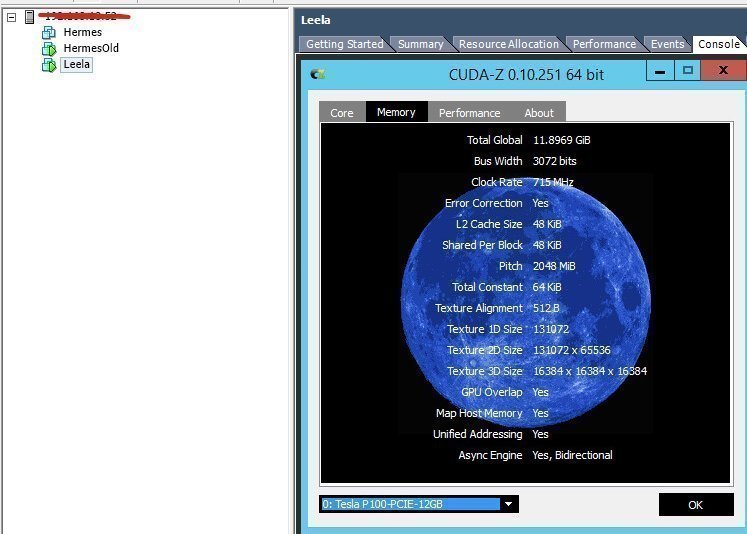Select the Tesla P100-PCIE-12GB device field
This screenshot has width=747, height=534.
(410, 504)
